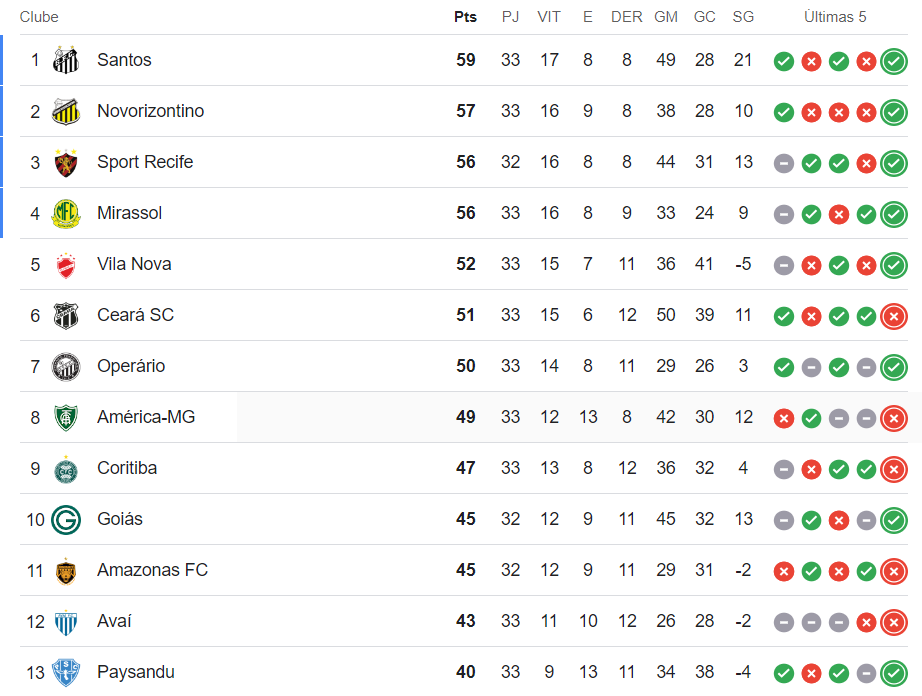Click the Clube column header
The image size is (922, 696).
click(x=39, y=17)
